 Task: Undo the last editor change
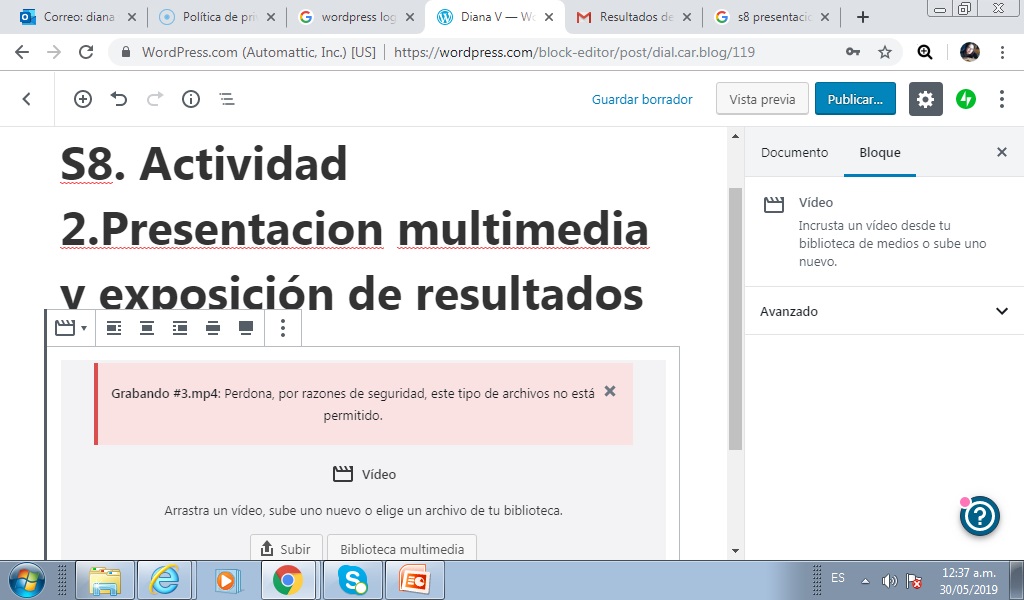(119, 99)
